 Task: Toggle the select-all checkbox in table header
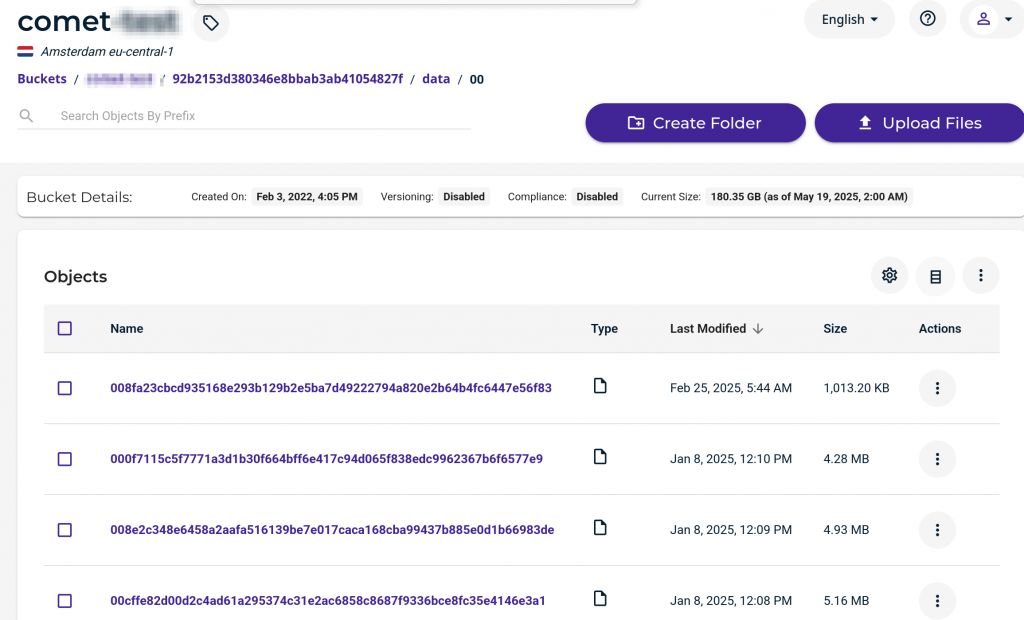click(x=65, y=328)
